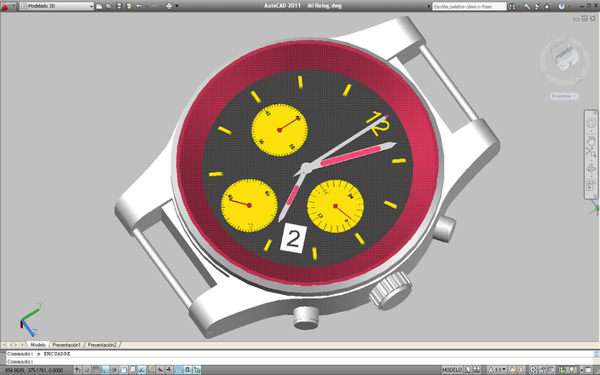Viewport: 600px width, 375px height.
Task: Click the Plot printer icon in toolbar
Action: pos(169,6)
